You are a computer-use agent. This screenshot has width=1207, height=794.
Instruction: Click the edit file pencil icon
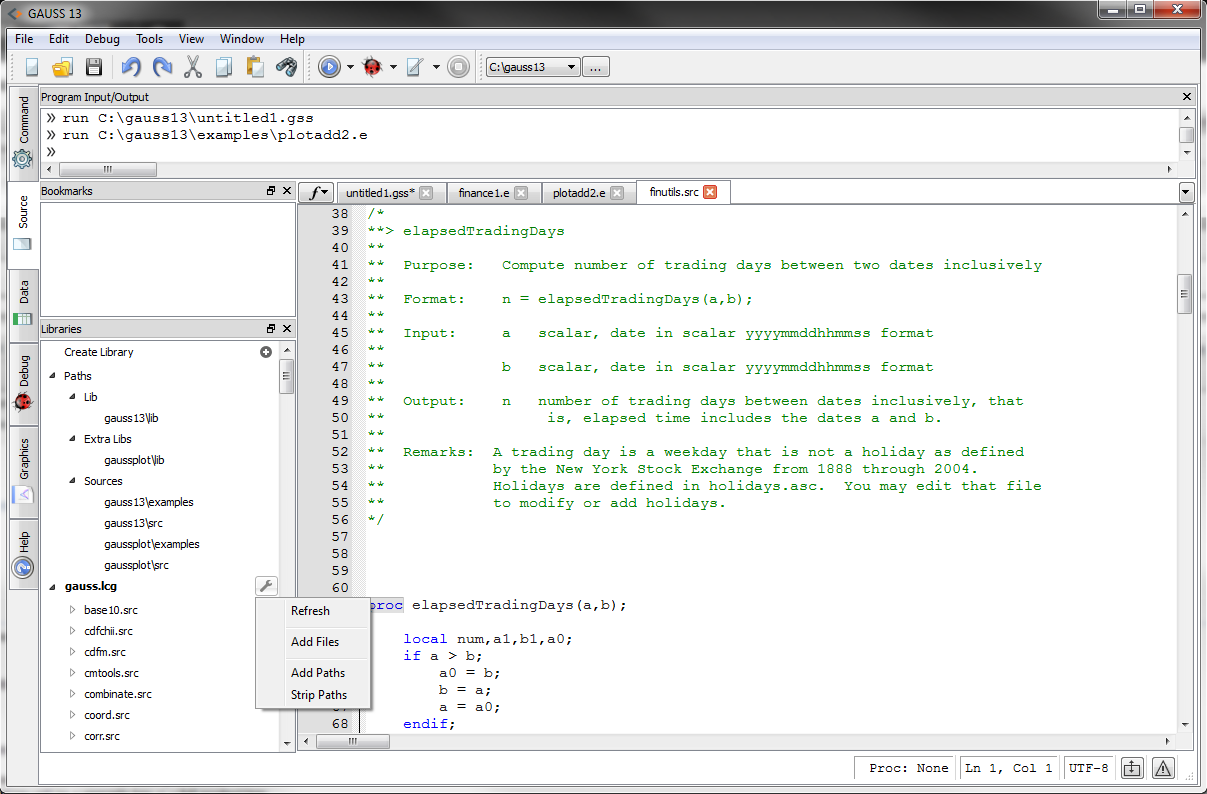point(416,67)
